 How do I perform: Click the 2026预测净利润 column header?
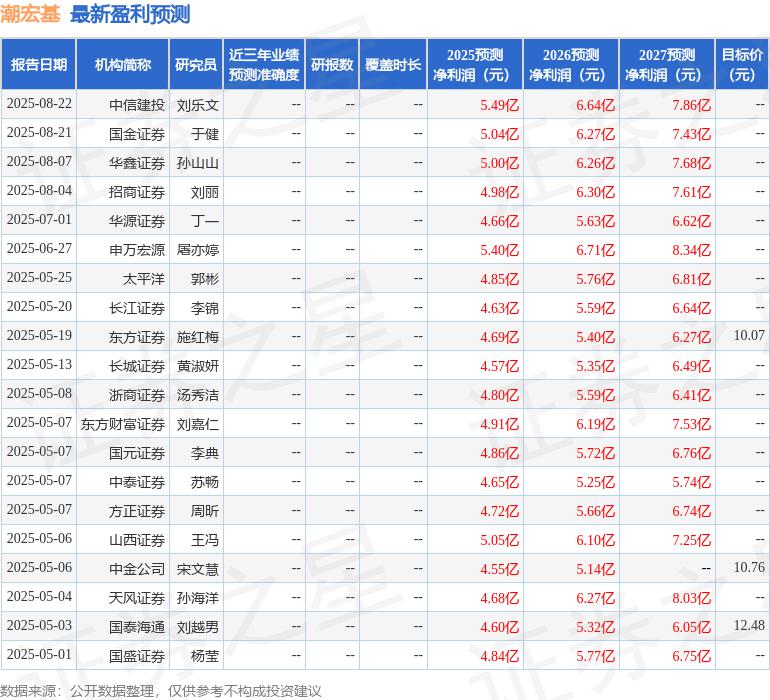pos(570,64)
